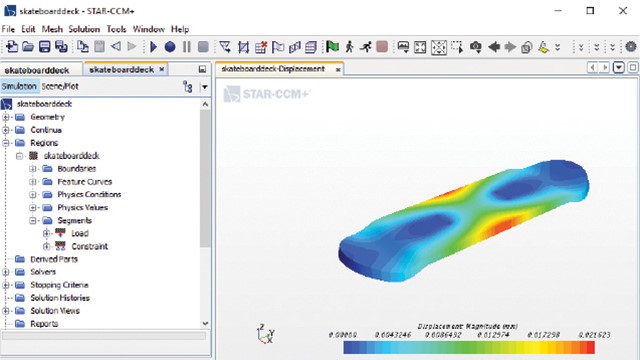Viewport: 640px width, 360px height.
Task: Click the gear icon at toolbar end
Action: point(630,47)
